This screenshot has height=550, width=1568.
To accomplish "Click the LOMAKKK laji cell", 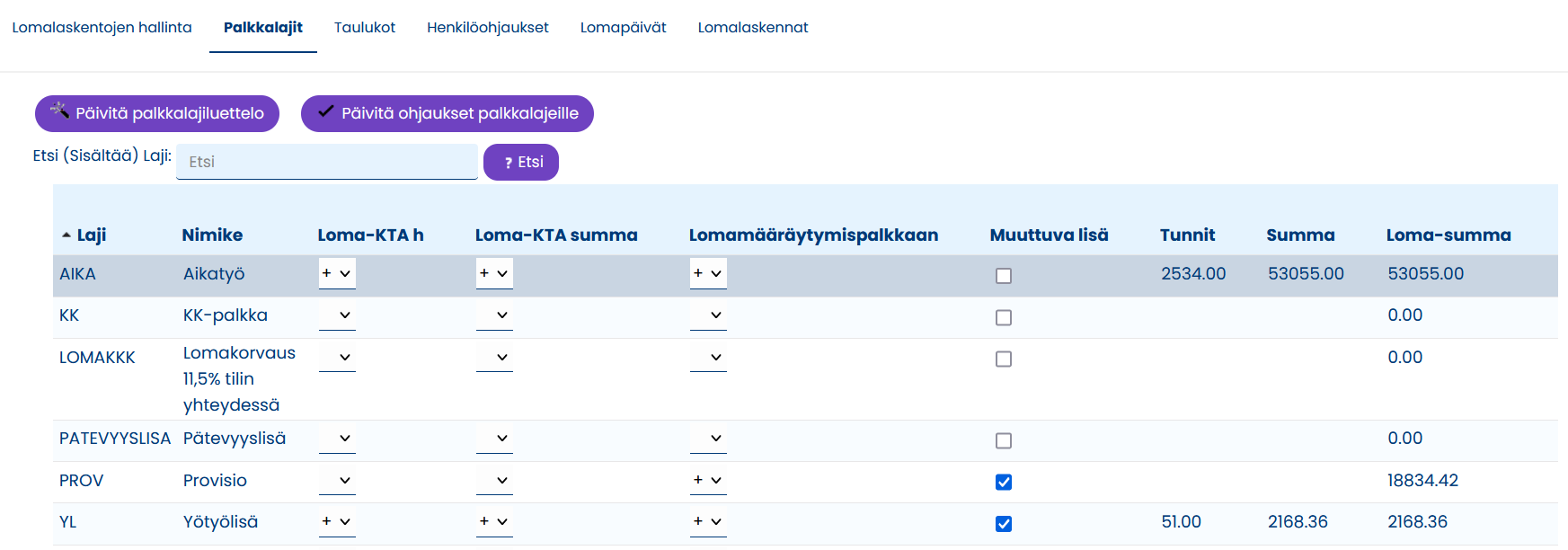I will pyautogui.click(x=97, y=358).
